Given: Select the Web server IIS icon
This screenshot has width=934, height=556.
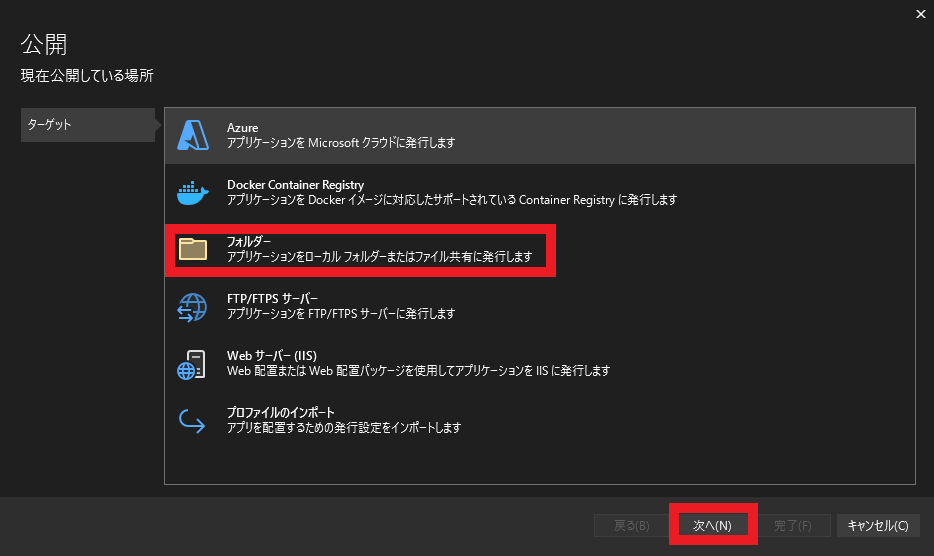Looking at the screenshot, I should click(192, 364).
